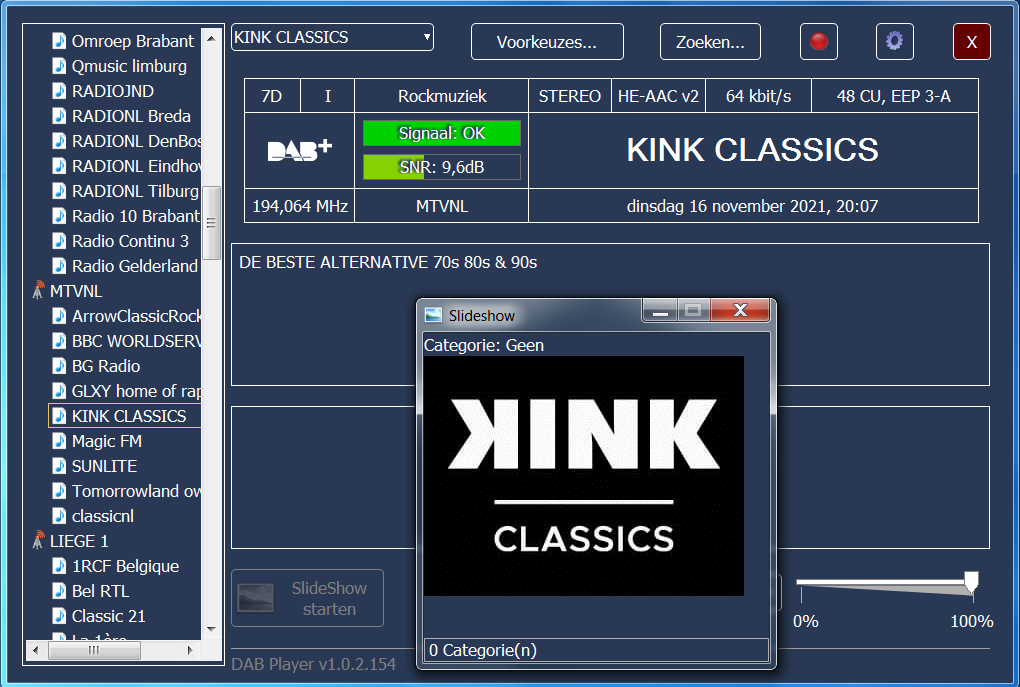This screenshot has width=1020, height=687.
Task: Click the HE-AAC v2 codec cell
Action: pyautogui.click(x=658, y=96)
